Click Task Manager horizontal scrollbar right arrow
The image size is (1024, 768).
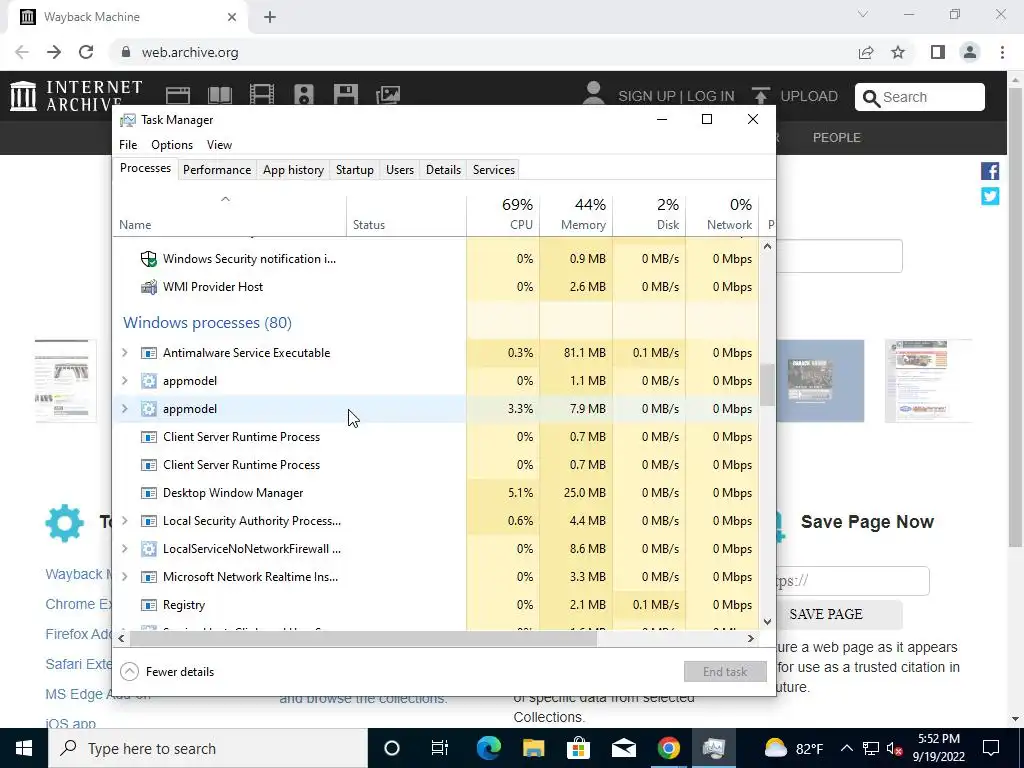tap(751, 638)
